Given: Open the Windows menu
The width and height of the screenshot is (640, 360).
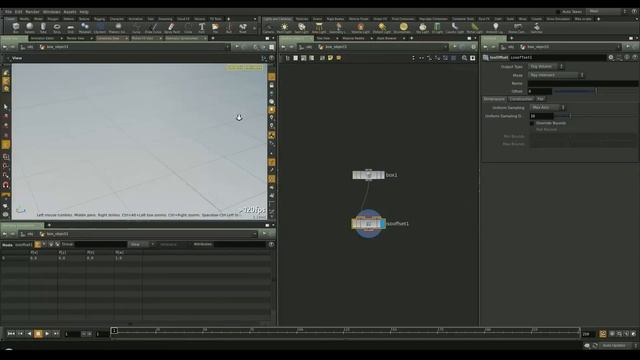Looking at the screenshot, I should pyautogui.click(x=51, y=12).
